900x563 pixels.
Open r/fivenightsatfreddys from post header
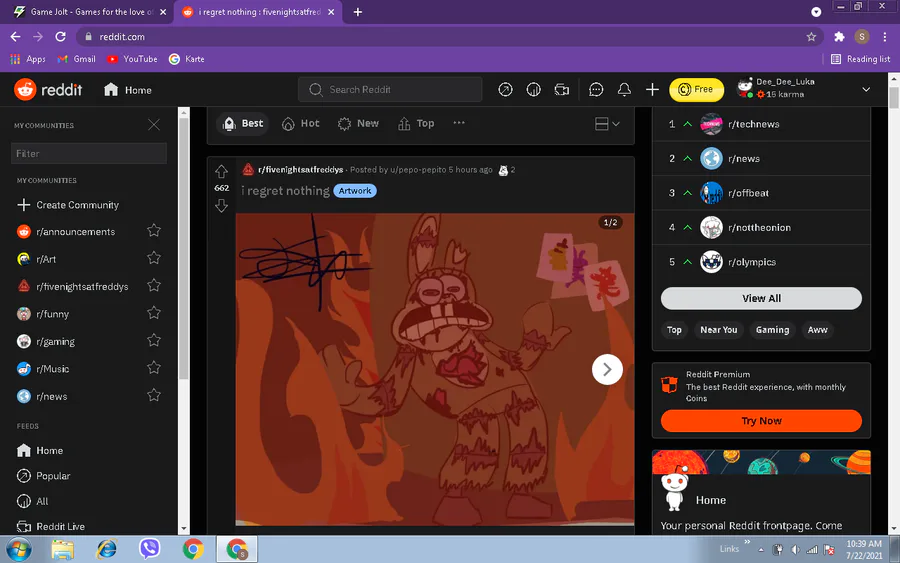click(301, 170)
